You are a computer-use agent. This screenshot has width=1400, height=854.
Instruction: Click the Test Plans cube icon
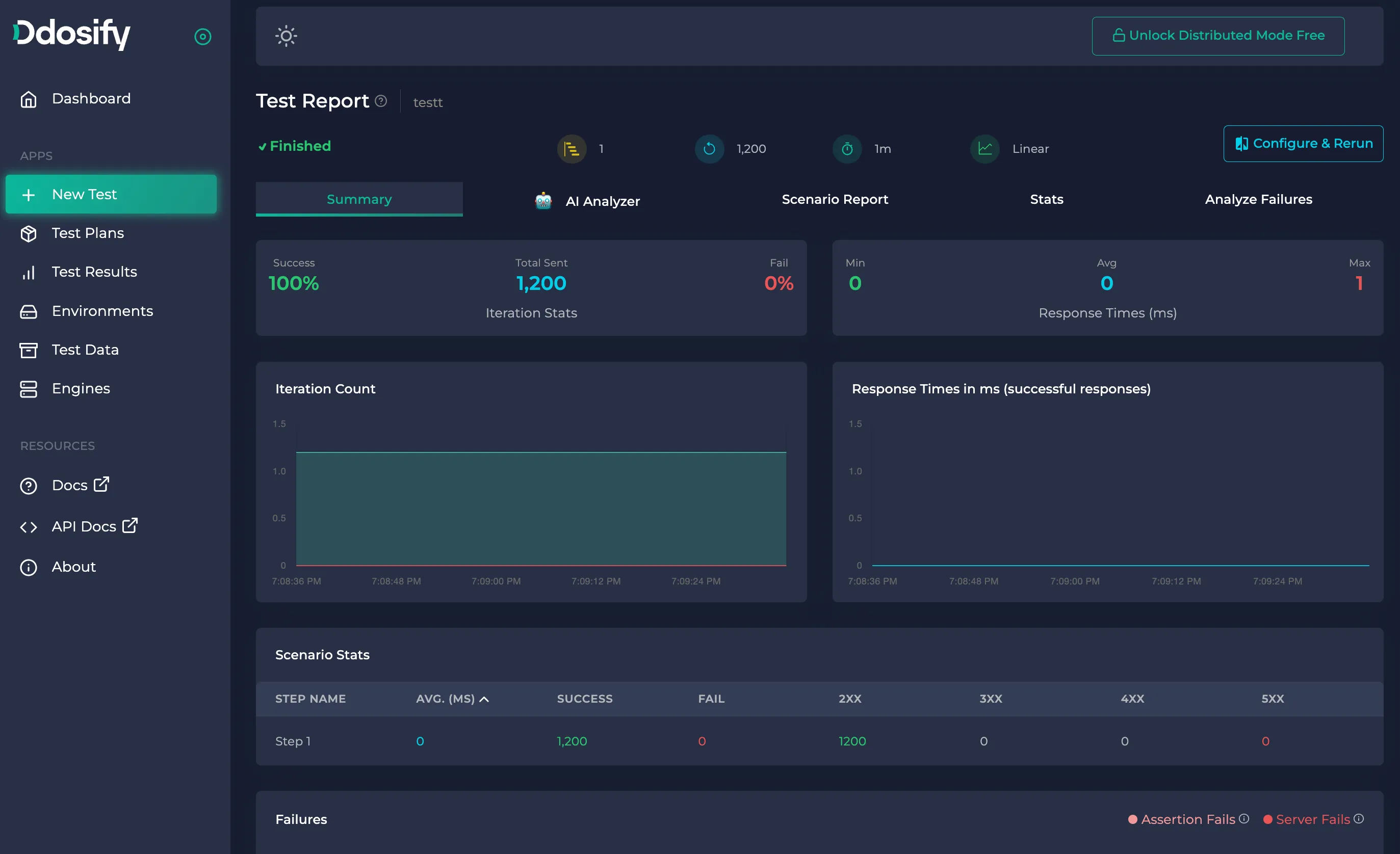tap(29, 233)
